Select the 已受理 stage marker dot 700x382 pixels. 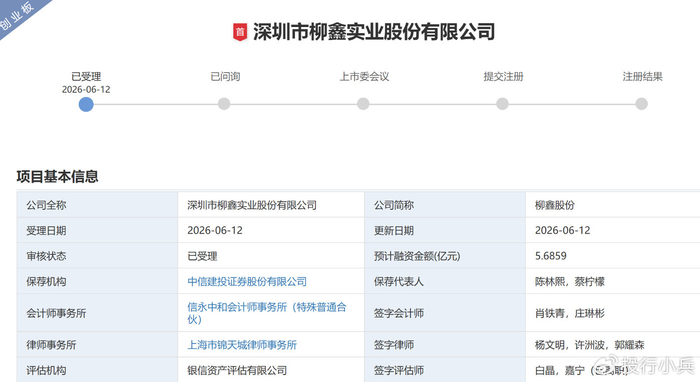coord(86,104)
